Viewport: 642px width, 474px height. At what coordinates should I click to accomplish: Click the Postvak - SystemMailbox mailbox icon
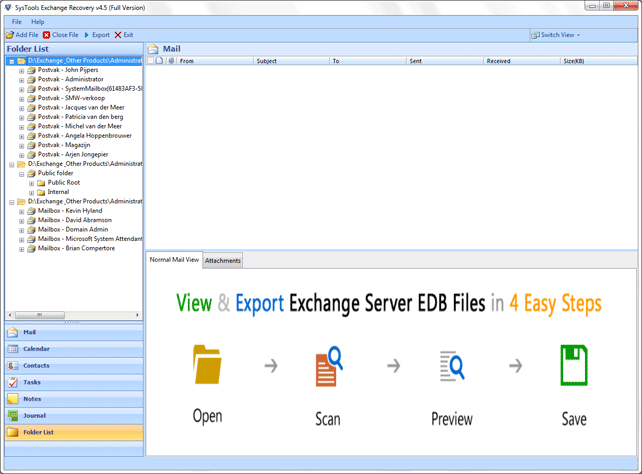tap(31, 89)
